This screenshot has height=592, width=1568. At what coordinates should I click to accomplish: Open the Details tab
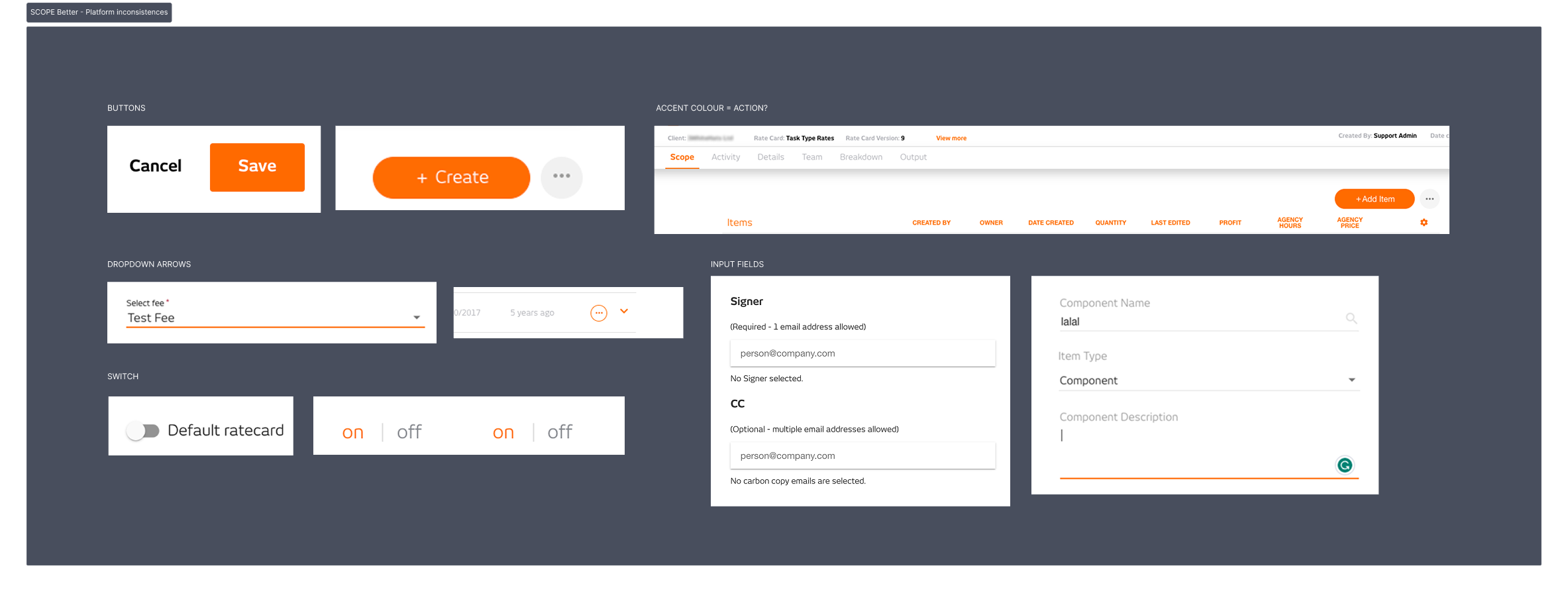(770, 157)
